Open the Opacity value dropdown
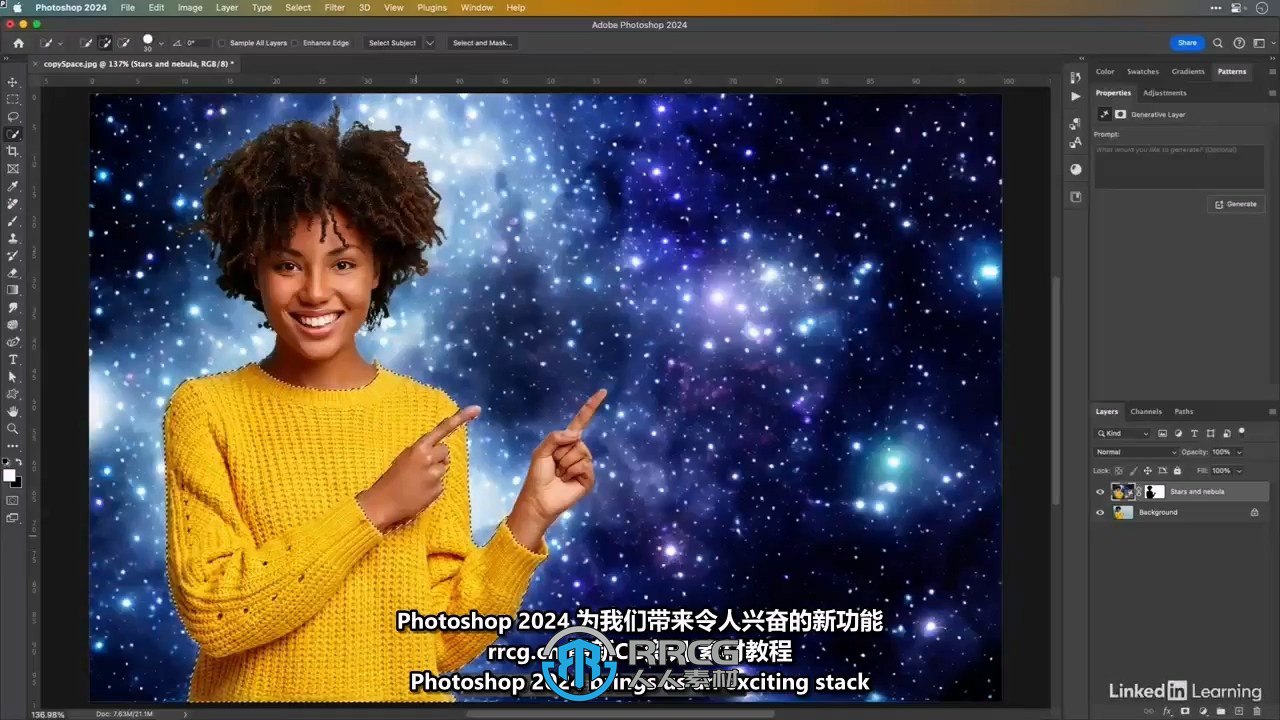Image resolution: width=1280 pixels, height=720 pixels. click(x=1240, y=452)
